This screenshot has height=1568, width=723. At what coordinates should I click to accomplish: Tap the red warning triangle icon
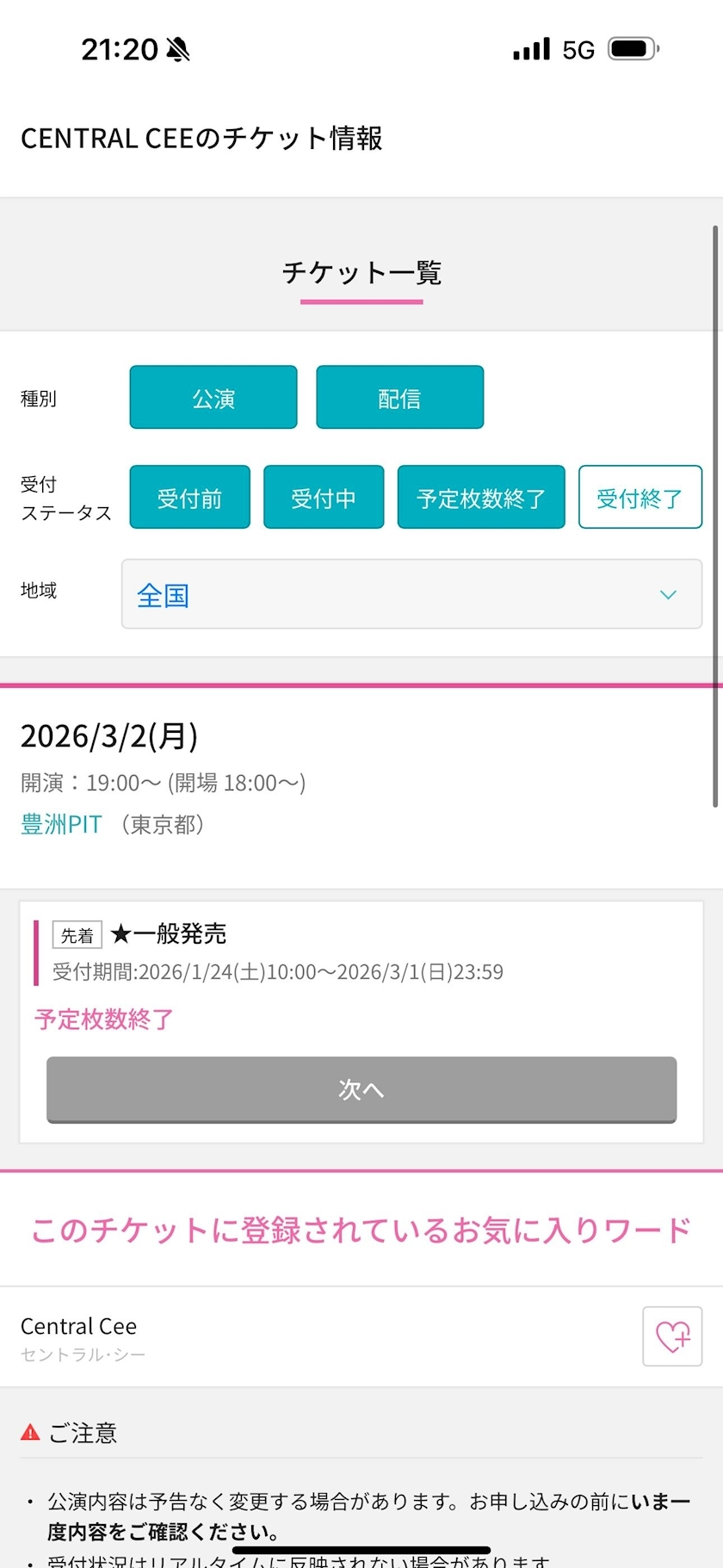click(x=30, y=1433)
